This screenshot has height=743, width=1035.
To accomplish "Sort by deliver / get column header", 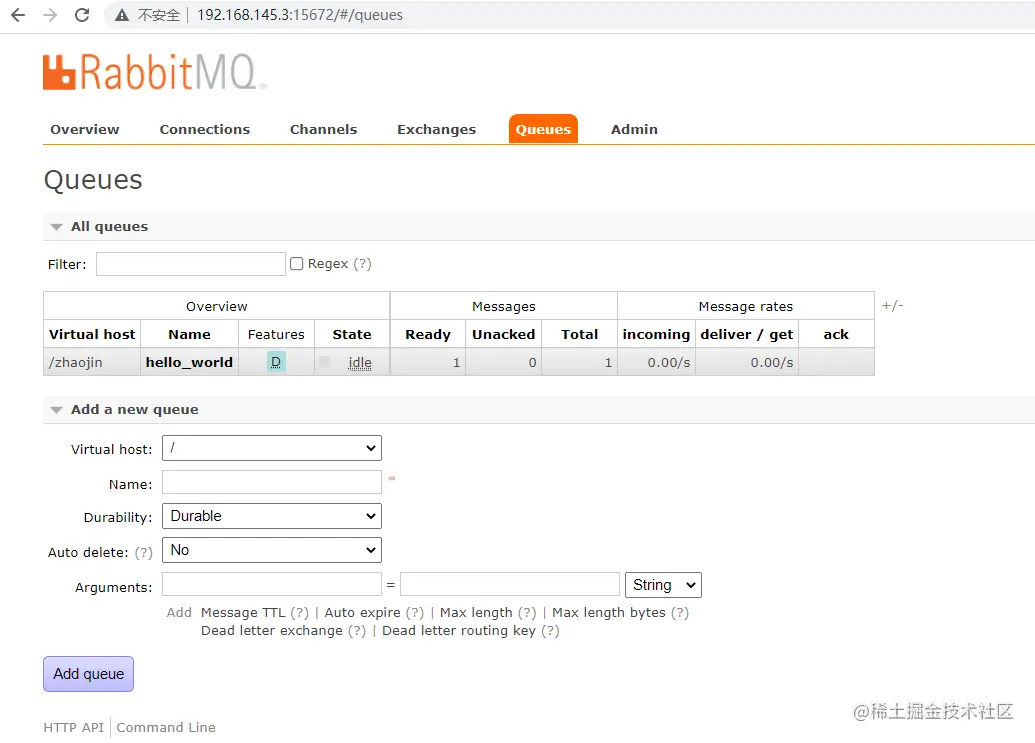I will tap(747, 335).
